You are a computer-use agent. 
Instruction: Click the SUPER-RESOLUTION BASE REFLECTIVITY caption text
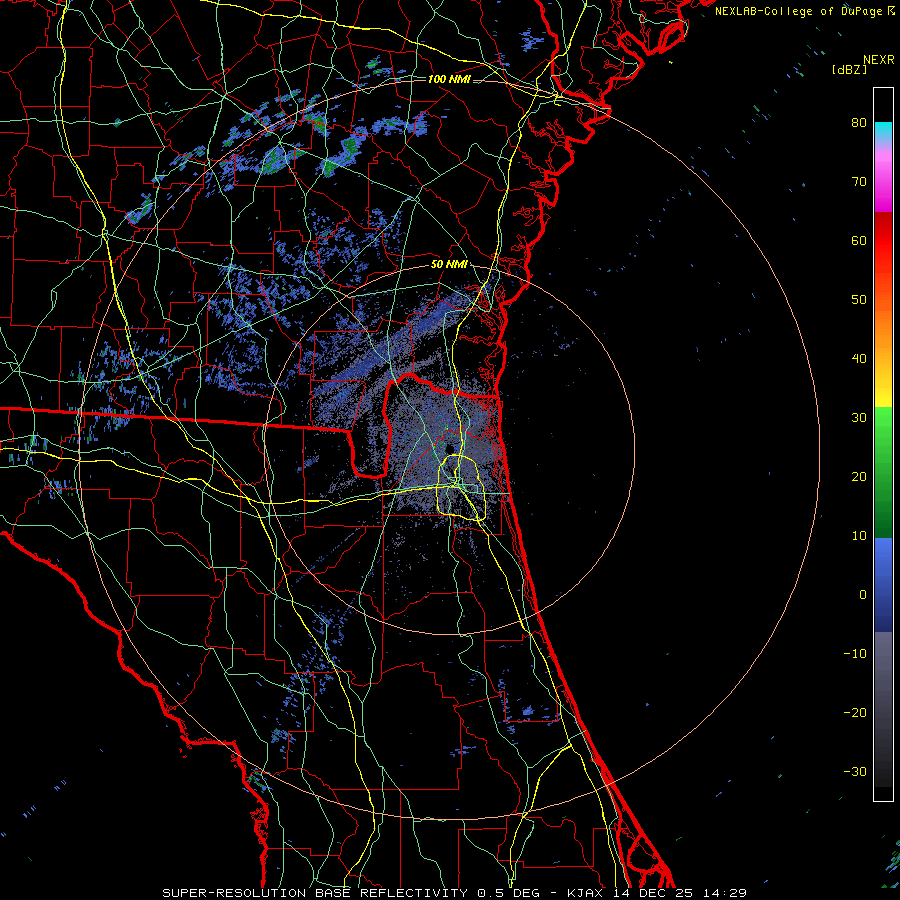coord(315,893)
